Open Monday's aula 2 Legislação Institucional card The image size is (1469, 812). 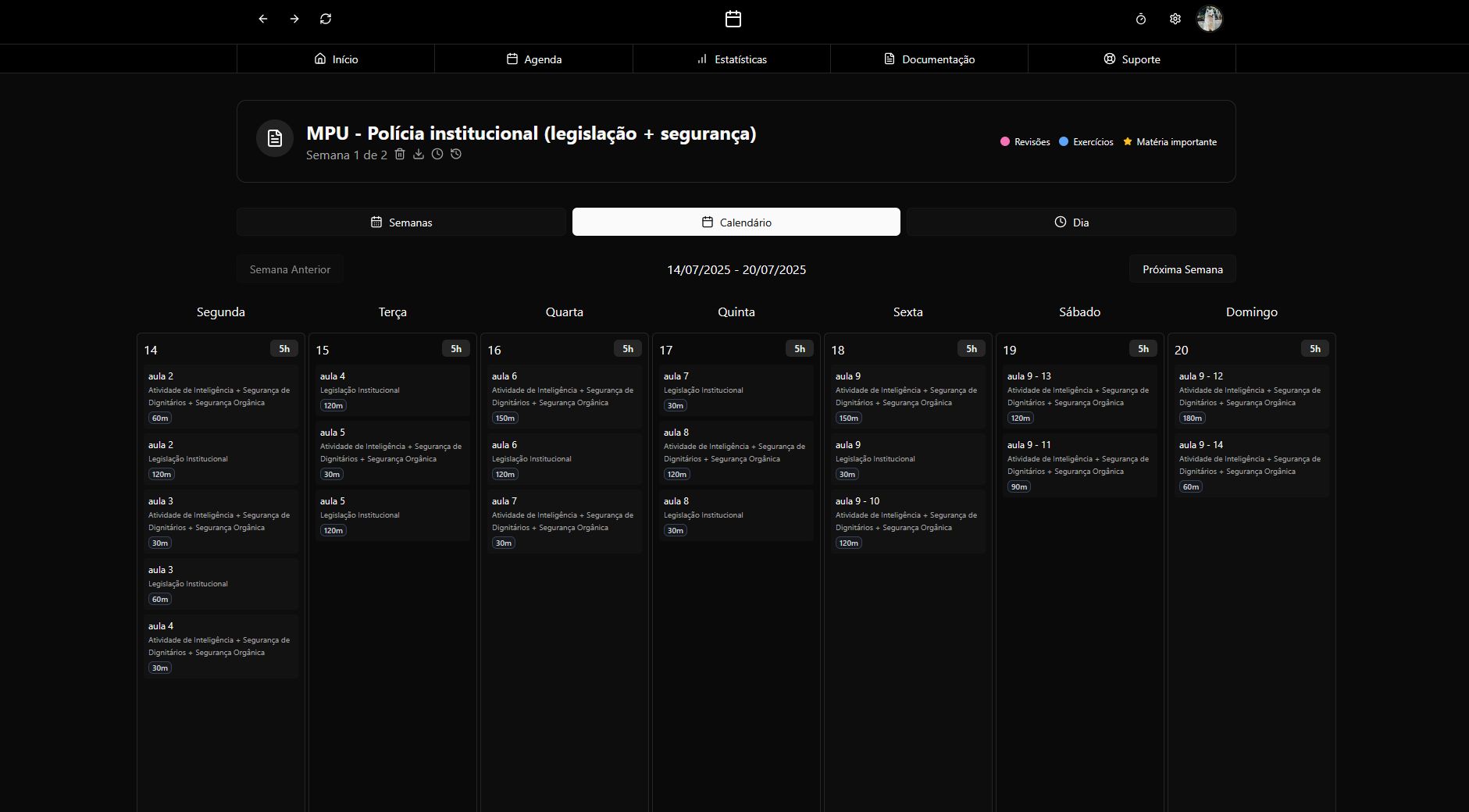click(x=221, y=459)
